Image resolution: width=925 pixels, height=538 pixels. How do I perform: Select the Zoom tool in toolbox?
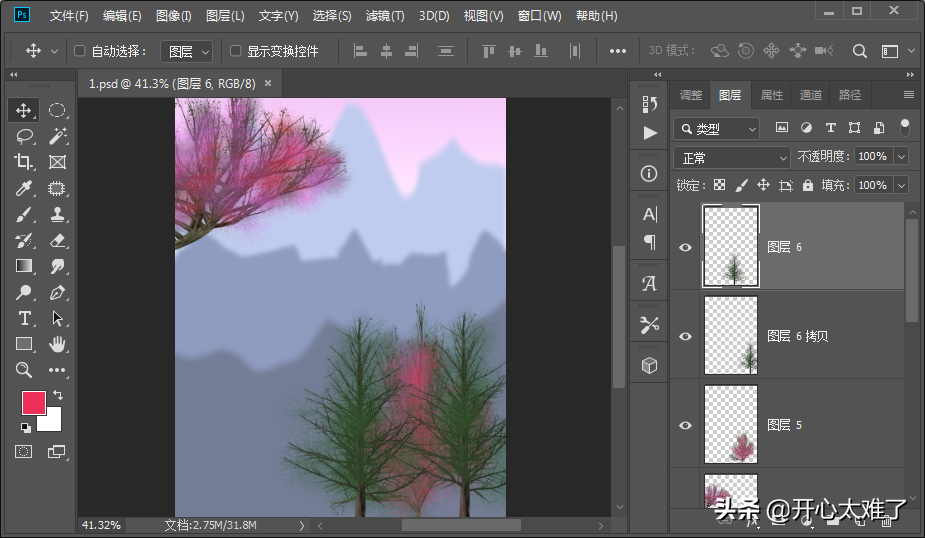[x=24, y=370]
